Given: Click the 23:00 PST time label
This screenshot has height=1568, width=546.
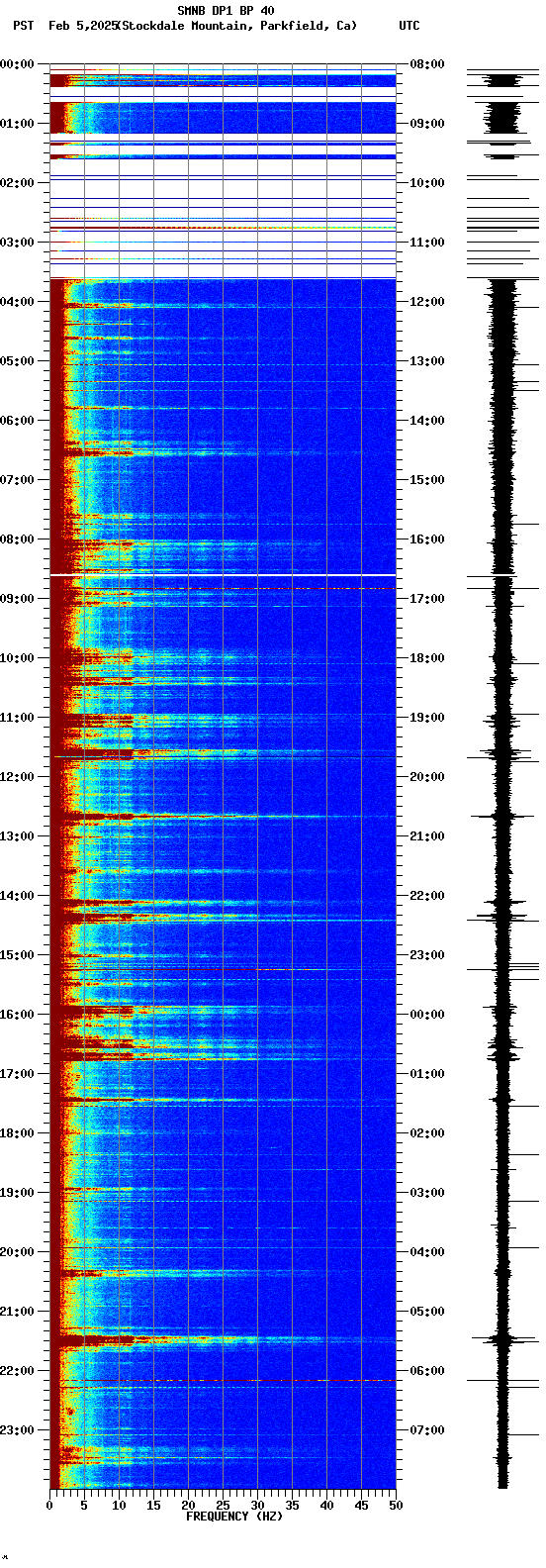Looking at the screenshot, I should 18,1430.
